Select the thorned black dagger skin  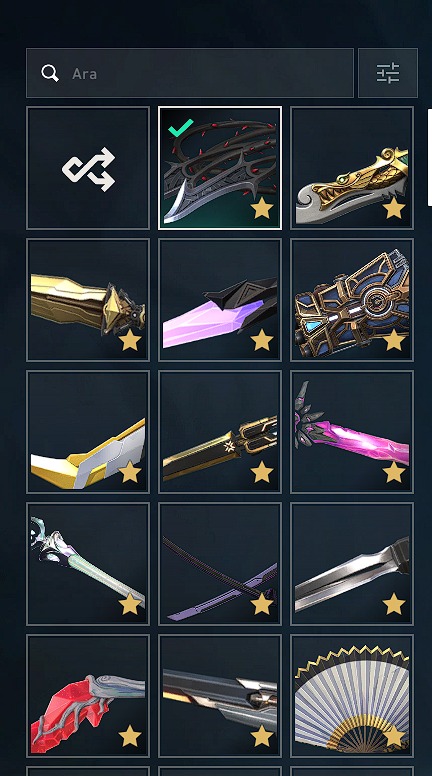pos(220,168)
